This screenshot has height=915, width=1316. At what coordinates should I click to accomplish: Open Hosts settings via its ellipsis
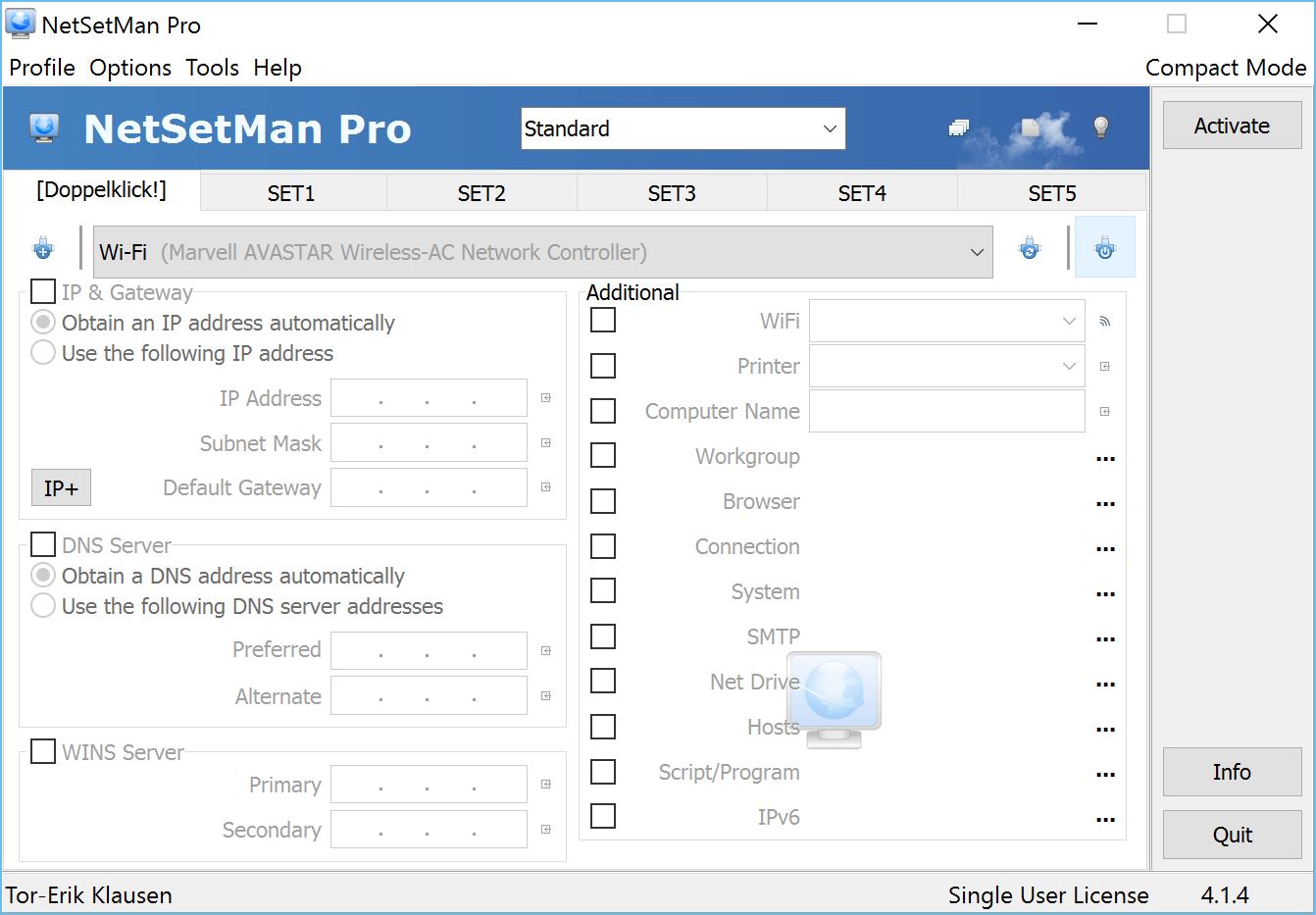coord(1106,729)
